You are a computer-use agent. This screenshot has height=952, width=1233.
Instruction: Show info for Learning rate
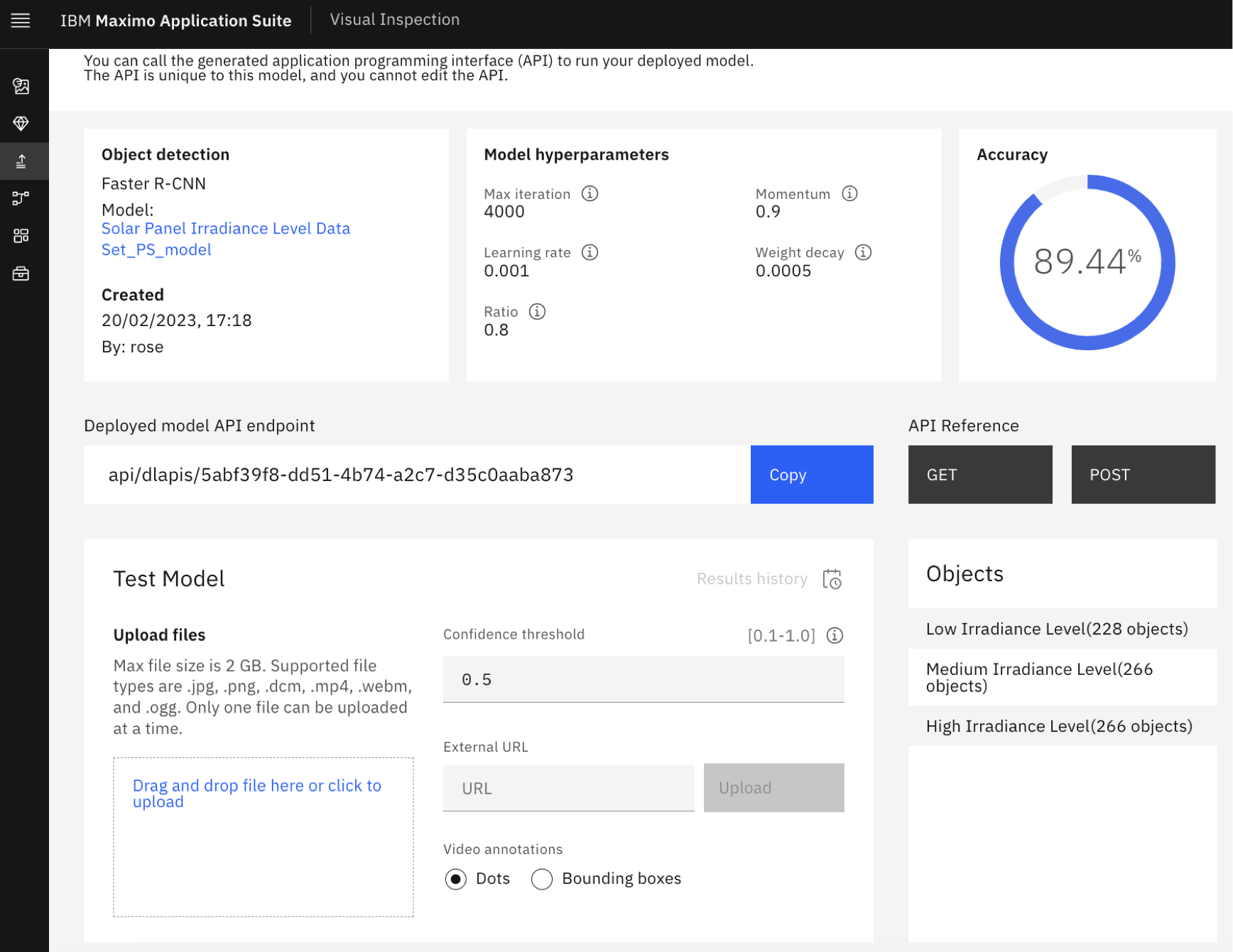590,252
